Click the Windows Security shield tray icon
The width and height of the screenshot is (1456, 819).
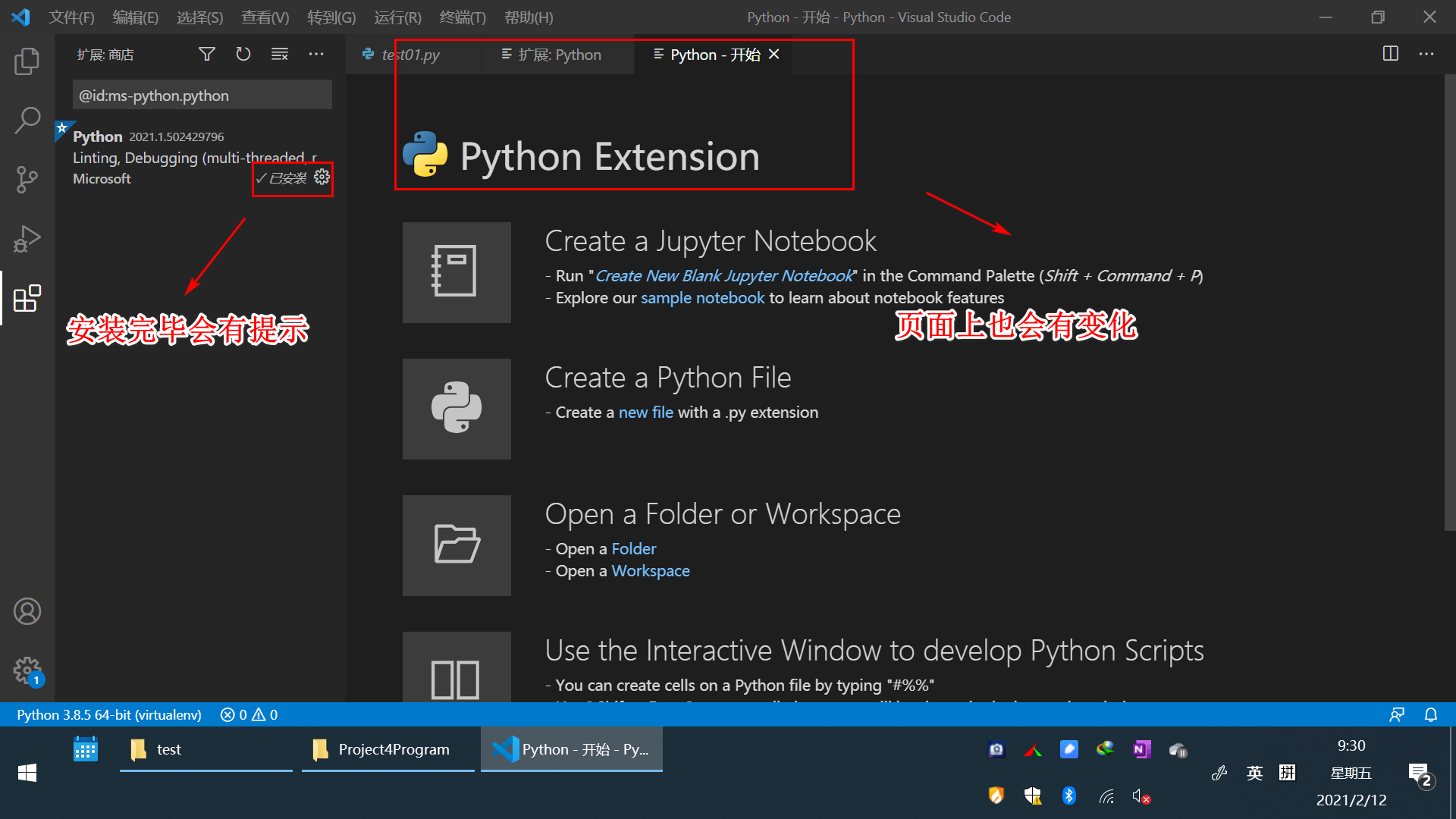coord(1033,796)
